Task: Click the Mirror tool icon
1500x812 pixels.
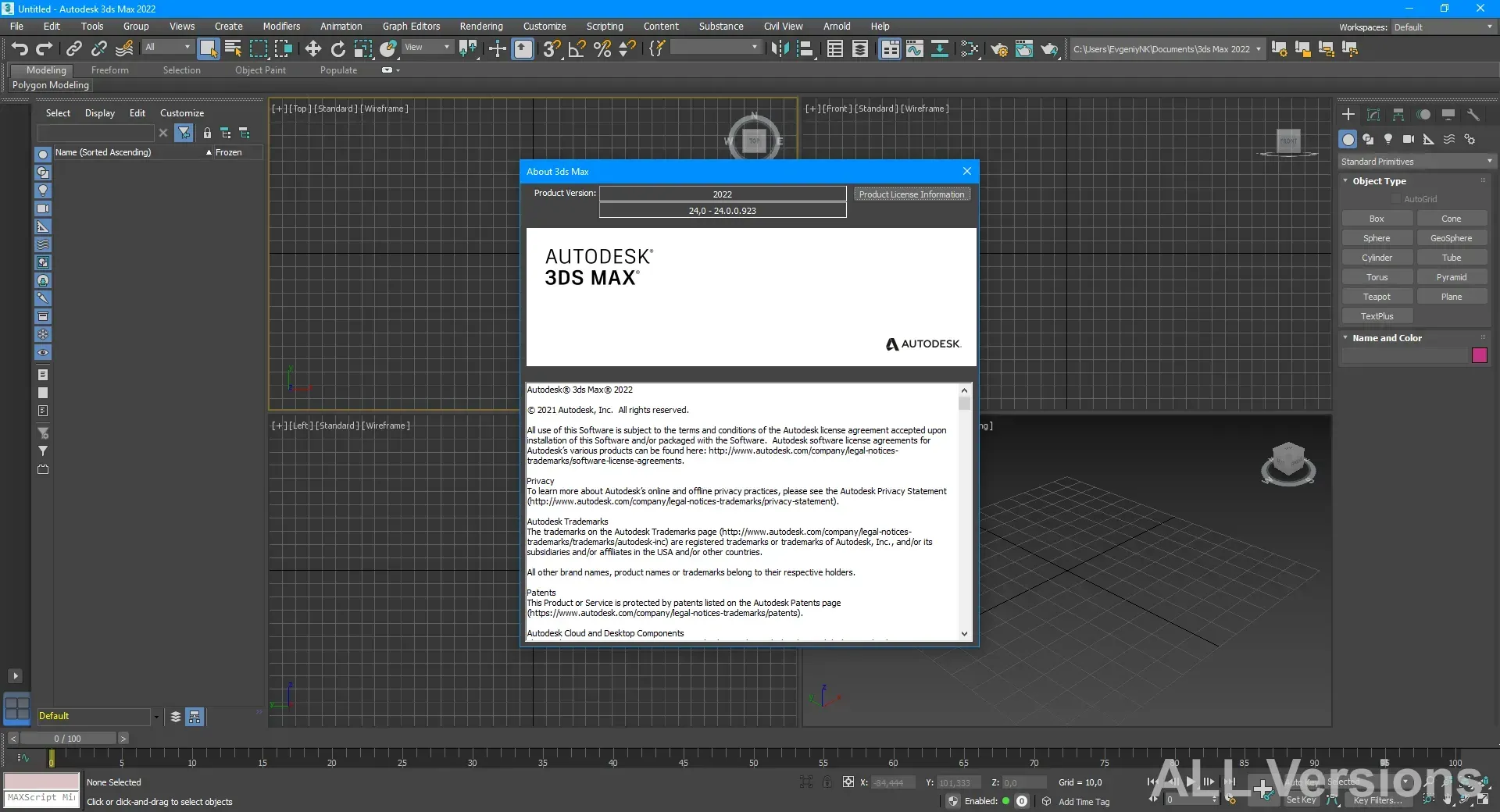Action: [780, 48]
